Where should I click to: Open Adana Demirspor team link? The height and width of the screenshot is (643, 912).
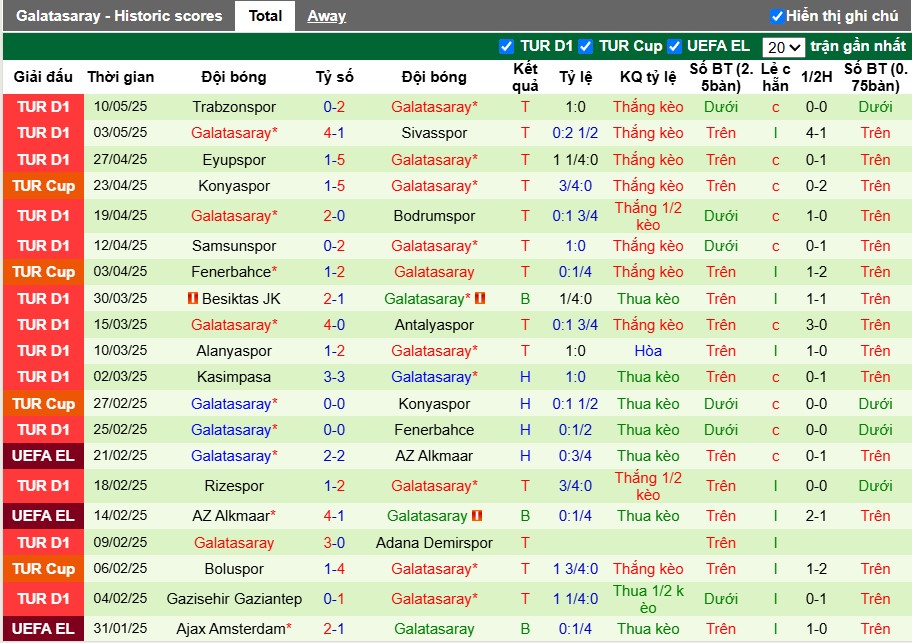pyautogui.click(x=434, y=543)
